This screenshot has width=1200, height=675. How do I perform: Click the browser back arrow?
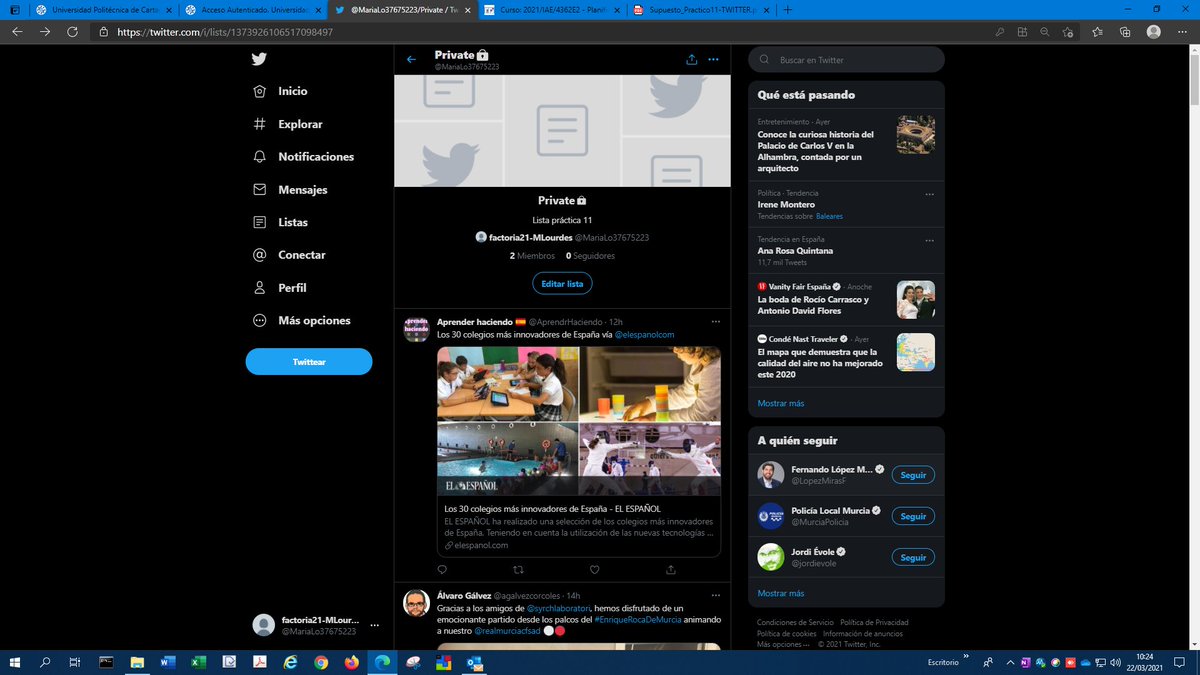(17, 32)
